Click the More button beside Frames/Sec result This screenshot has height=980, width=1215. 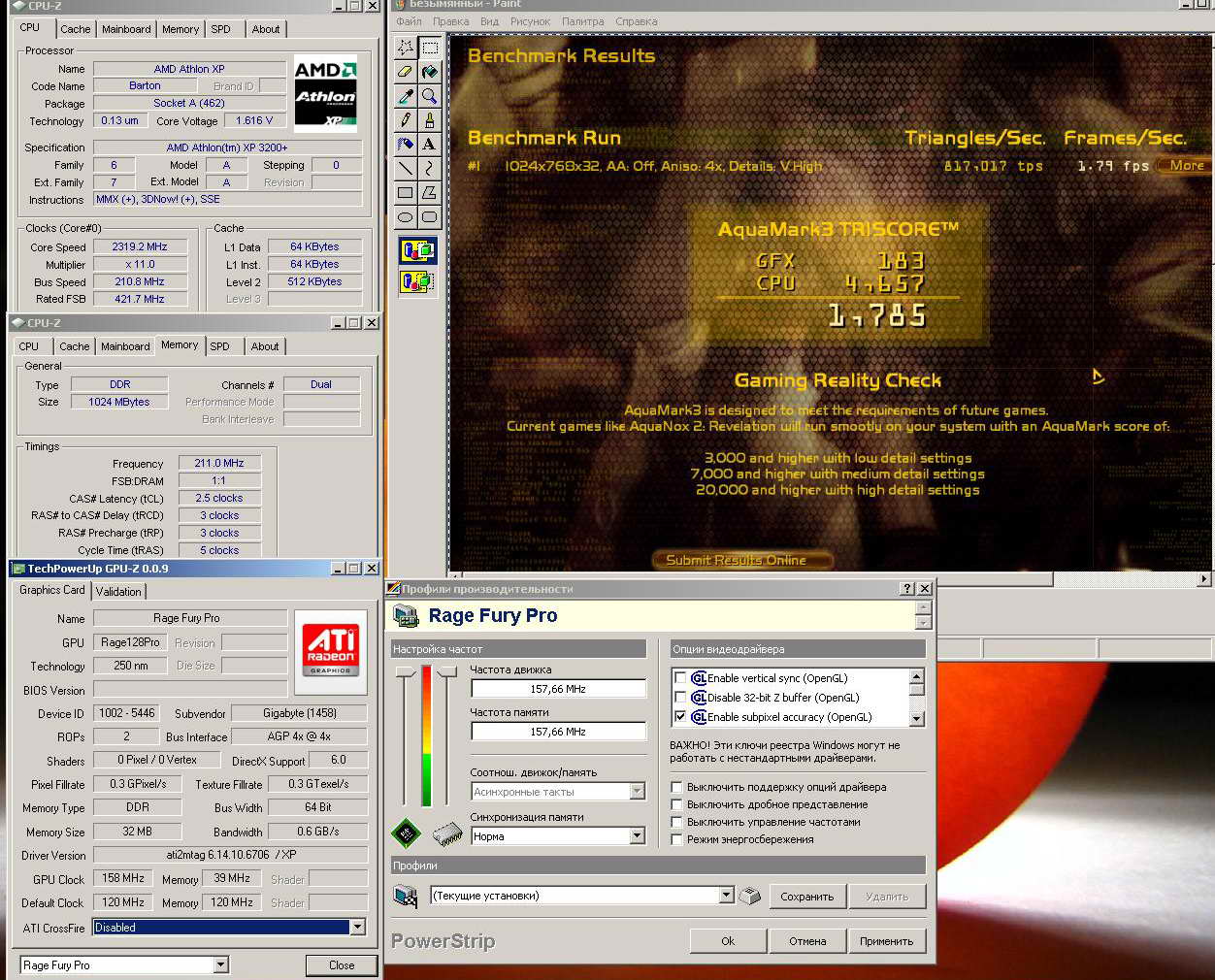pos(1186,165)
